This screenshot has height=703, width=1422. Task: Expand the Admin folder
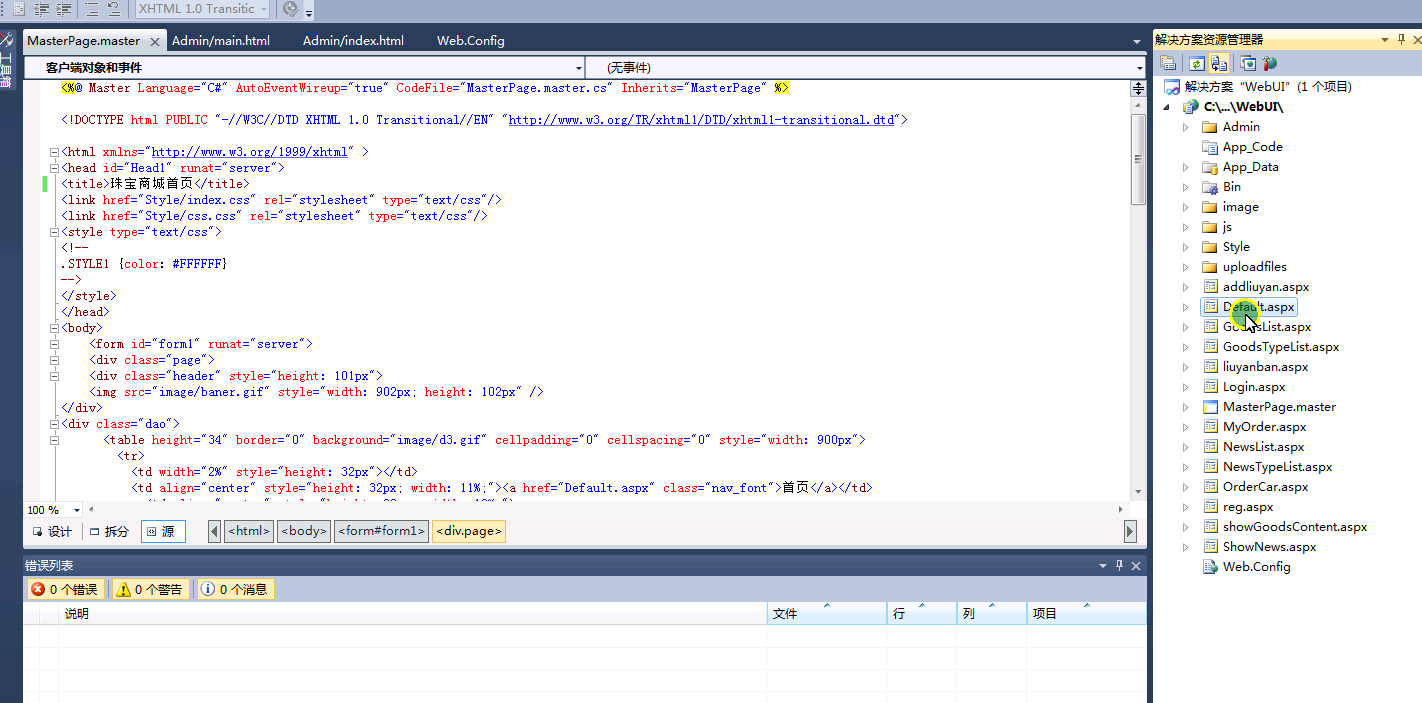(x=1186, y=127)
